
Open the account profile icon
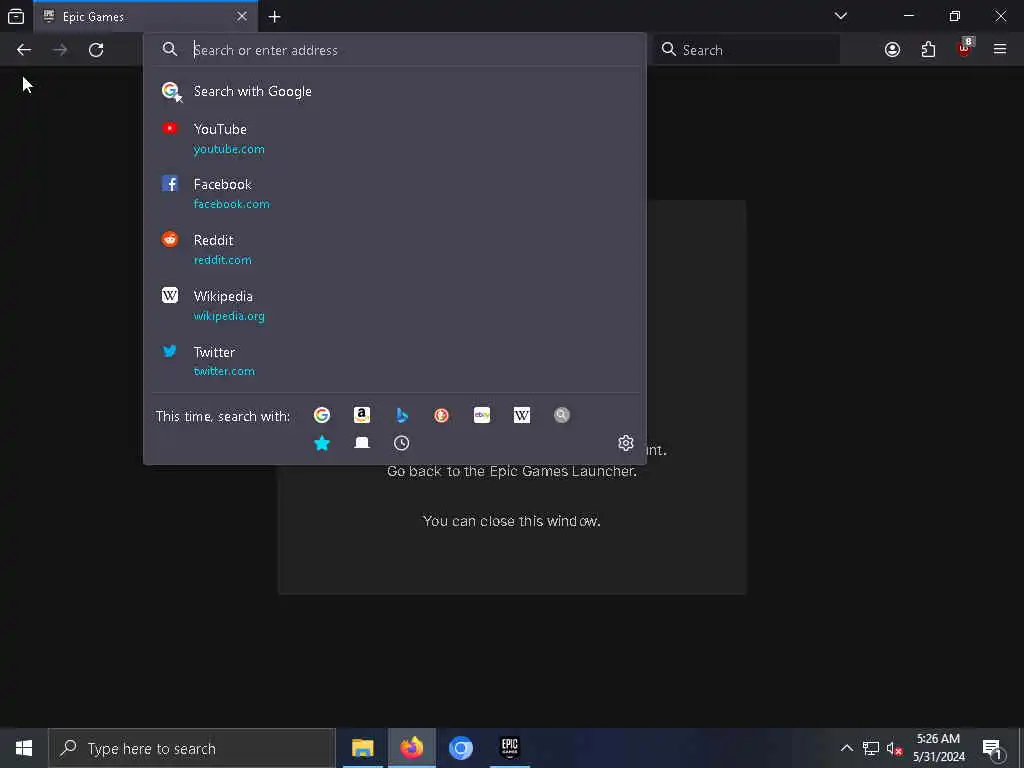[x=892, y=50]
